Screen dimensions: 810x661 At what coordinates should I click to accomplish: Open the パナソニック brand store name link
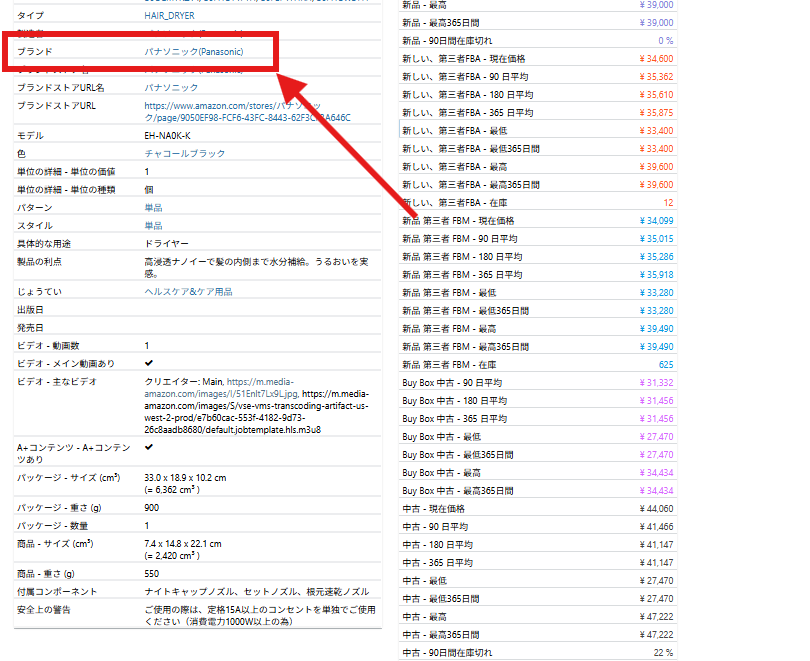[176, 88]
